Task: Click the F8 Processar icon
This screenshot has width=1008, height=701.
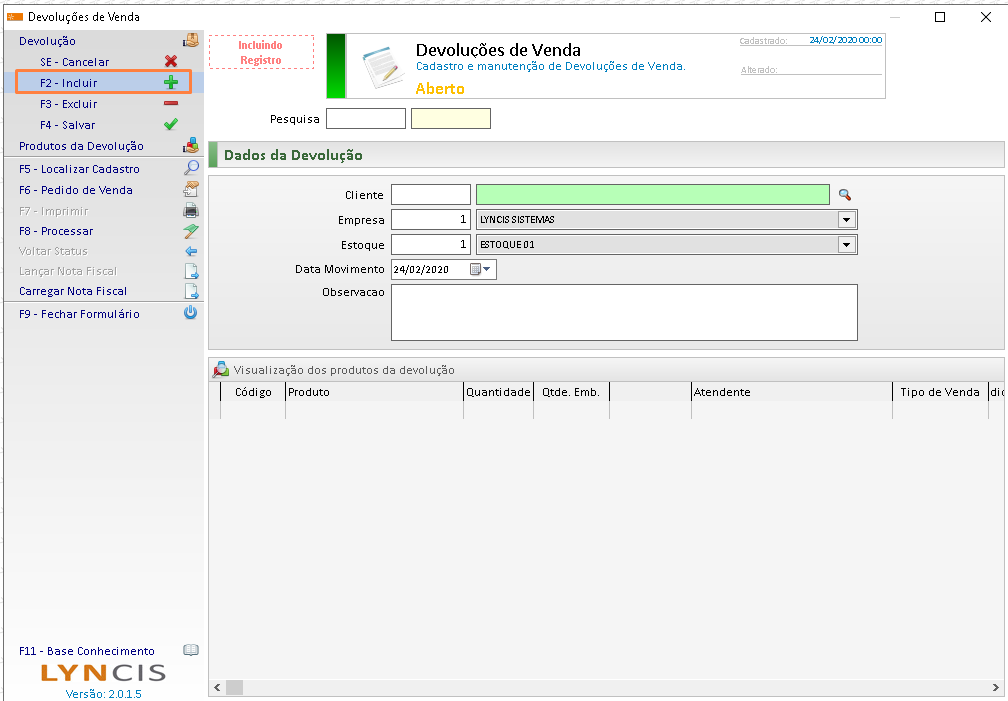Action: tap(191, 231)
